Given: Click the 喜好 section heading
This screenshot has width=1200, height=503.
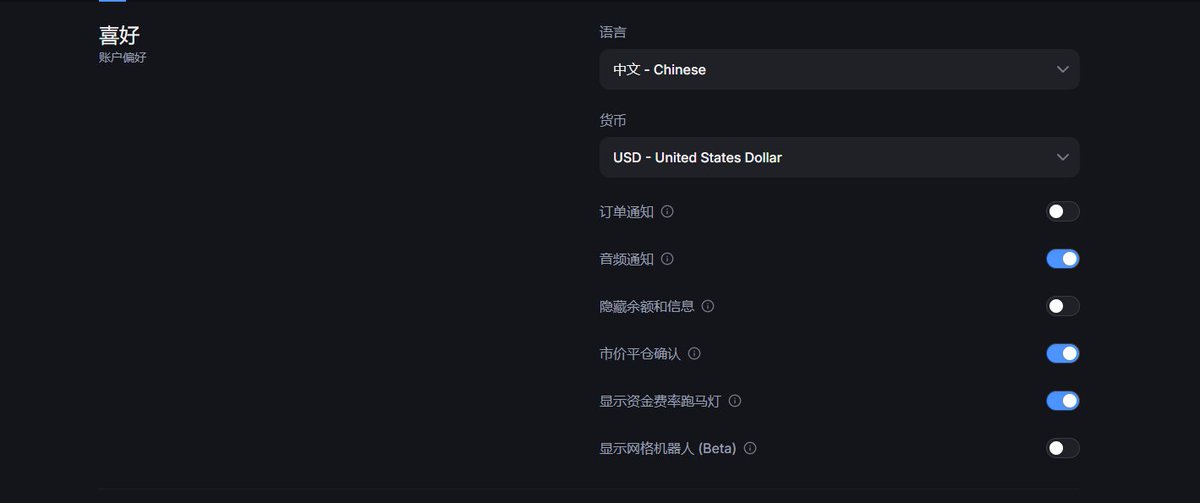Looking at the screenshot, I should (119, 35).
